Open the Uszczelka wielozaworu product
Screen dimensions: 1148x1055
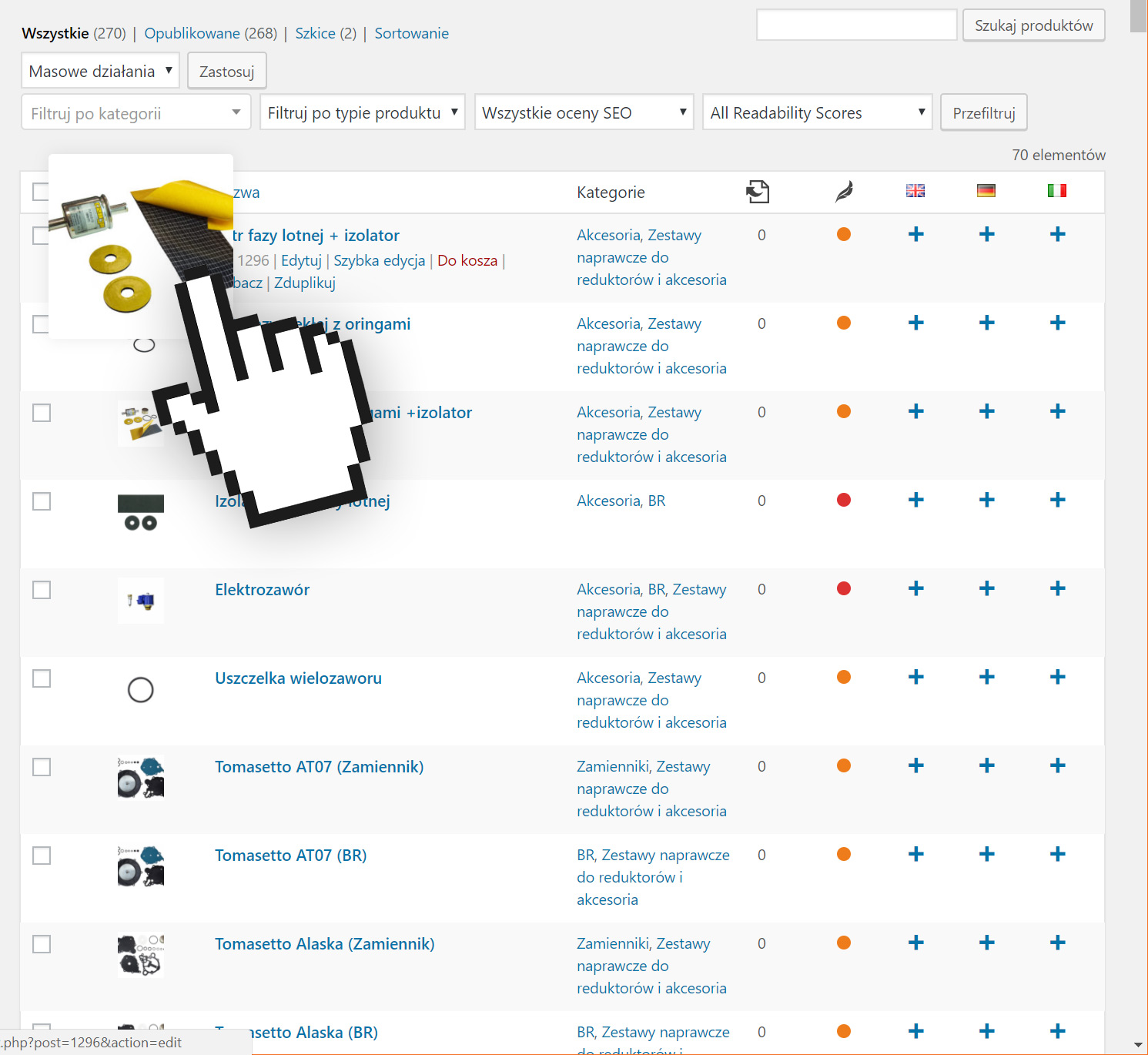(x=298, y=678)
